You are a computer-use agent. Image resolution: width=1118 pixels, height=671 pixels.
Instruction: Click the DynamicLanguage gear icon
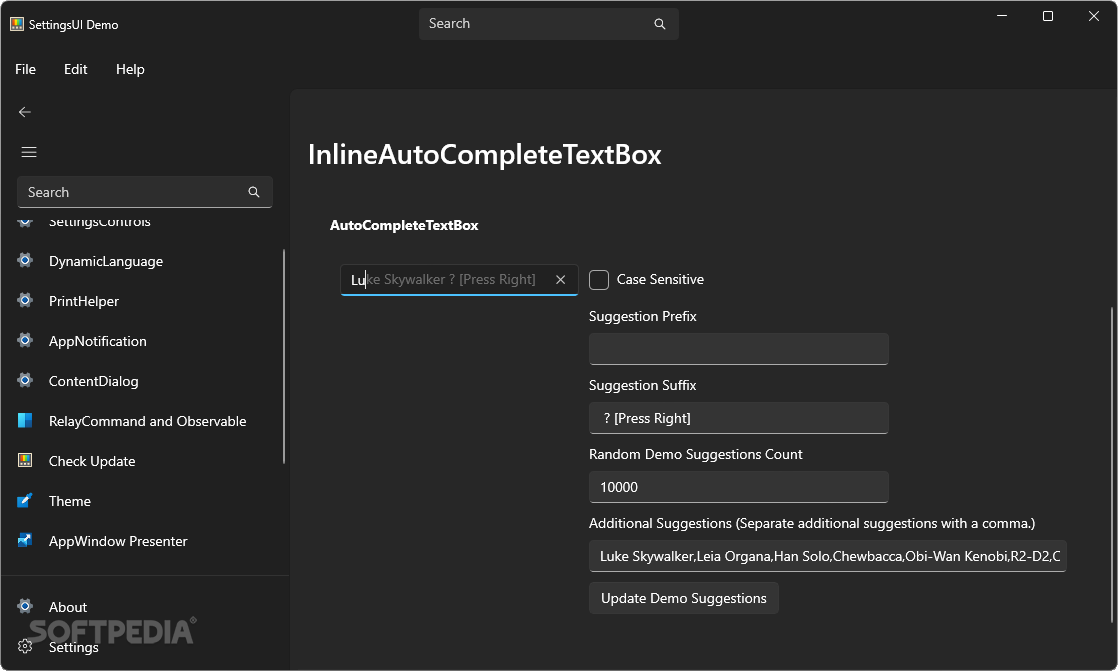click(25, 260)
